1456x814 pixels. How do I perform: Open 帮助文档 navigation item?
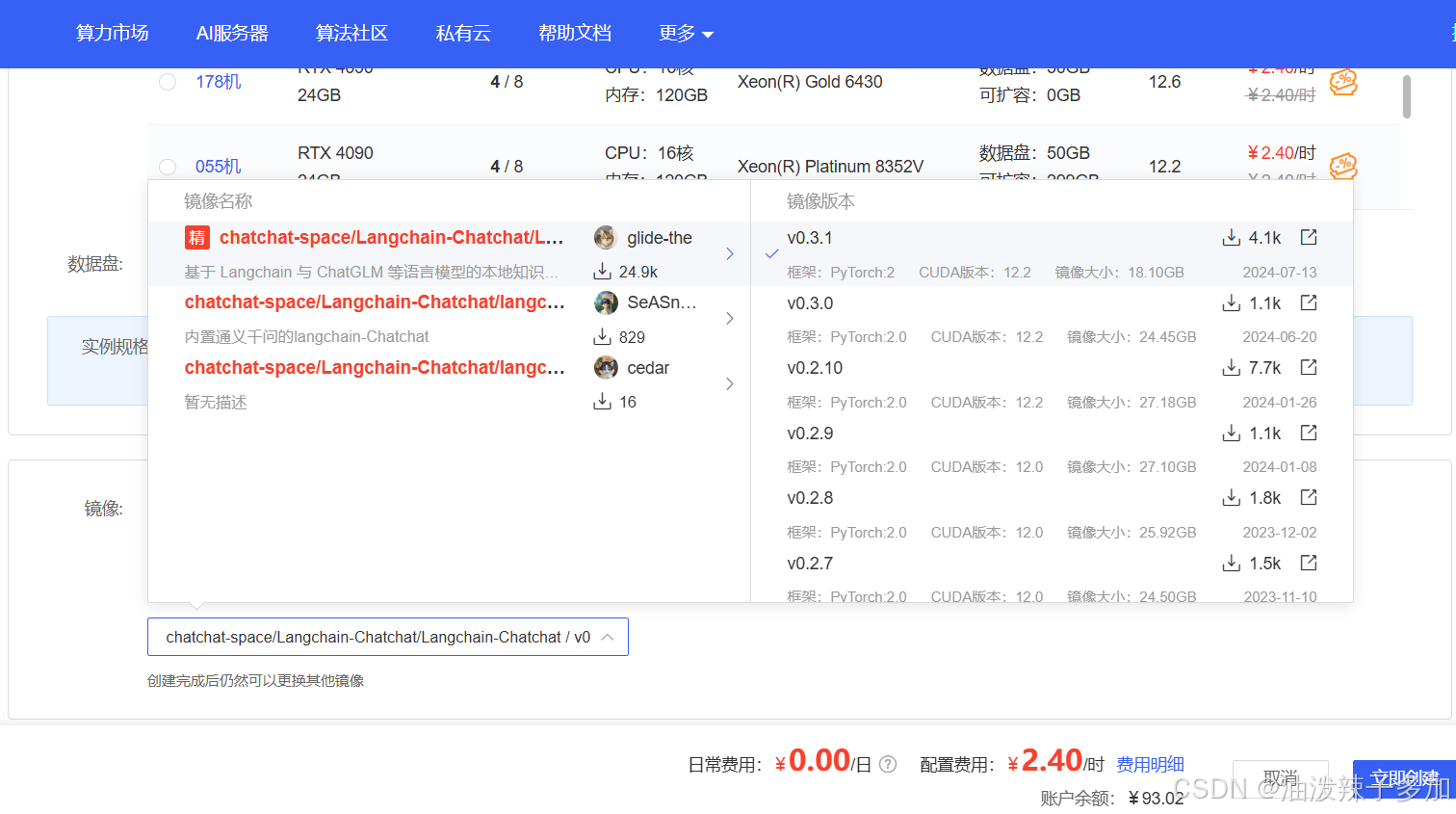(575, 34)
